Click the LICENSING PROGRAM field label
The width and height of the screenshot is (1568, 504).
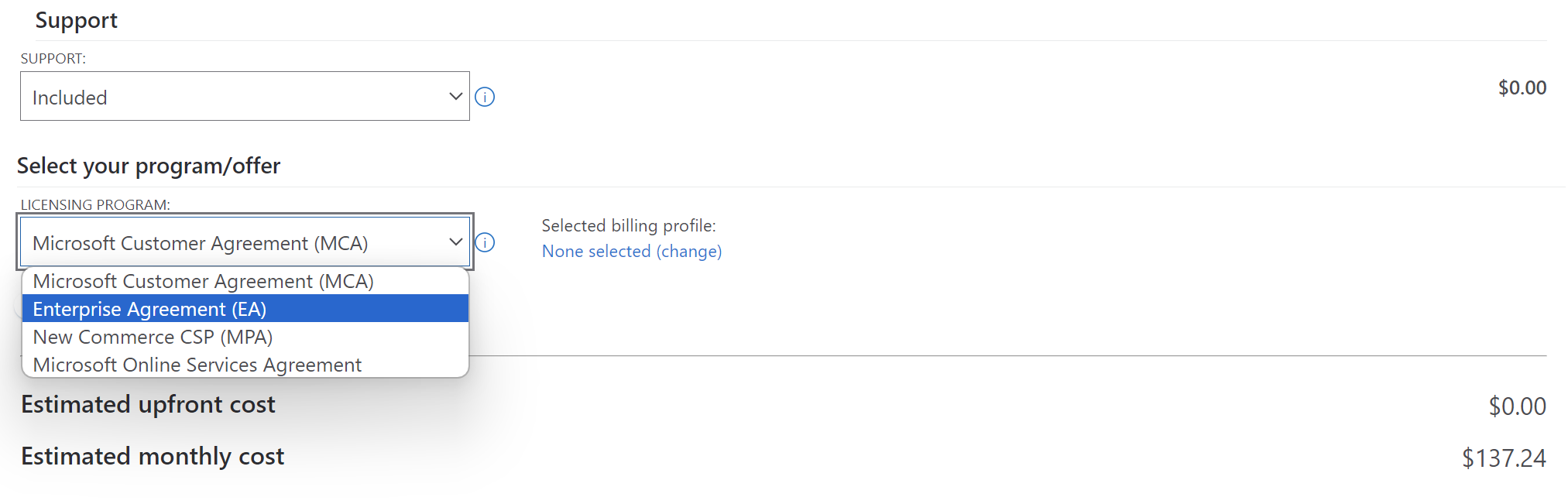95,204
